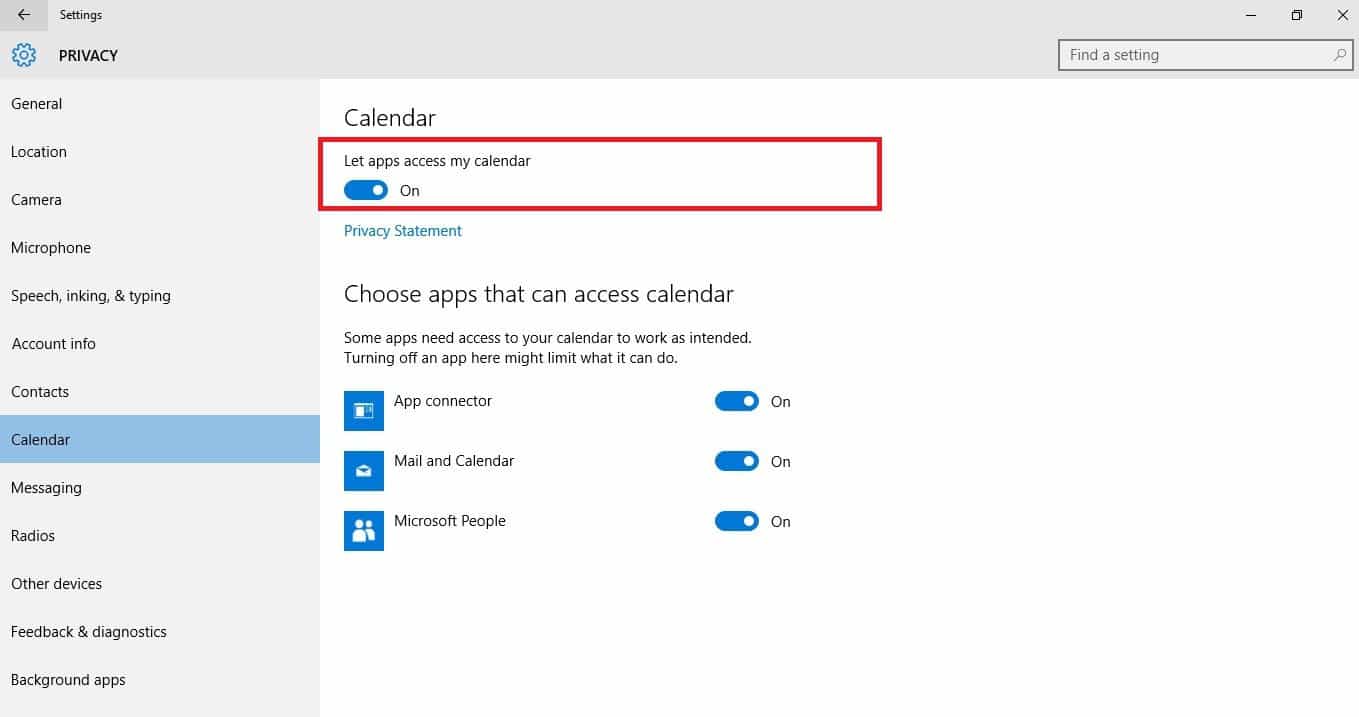
Task: Click the Mail and Calendar app icon
Action: point(364,470)
